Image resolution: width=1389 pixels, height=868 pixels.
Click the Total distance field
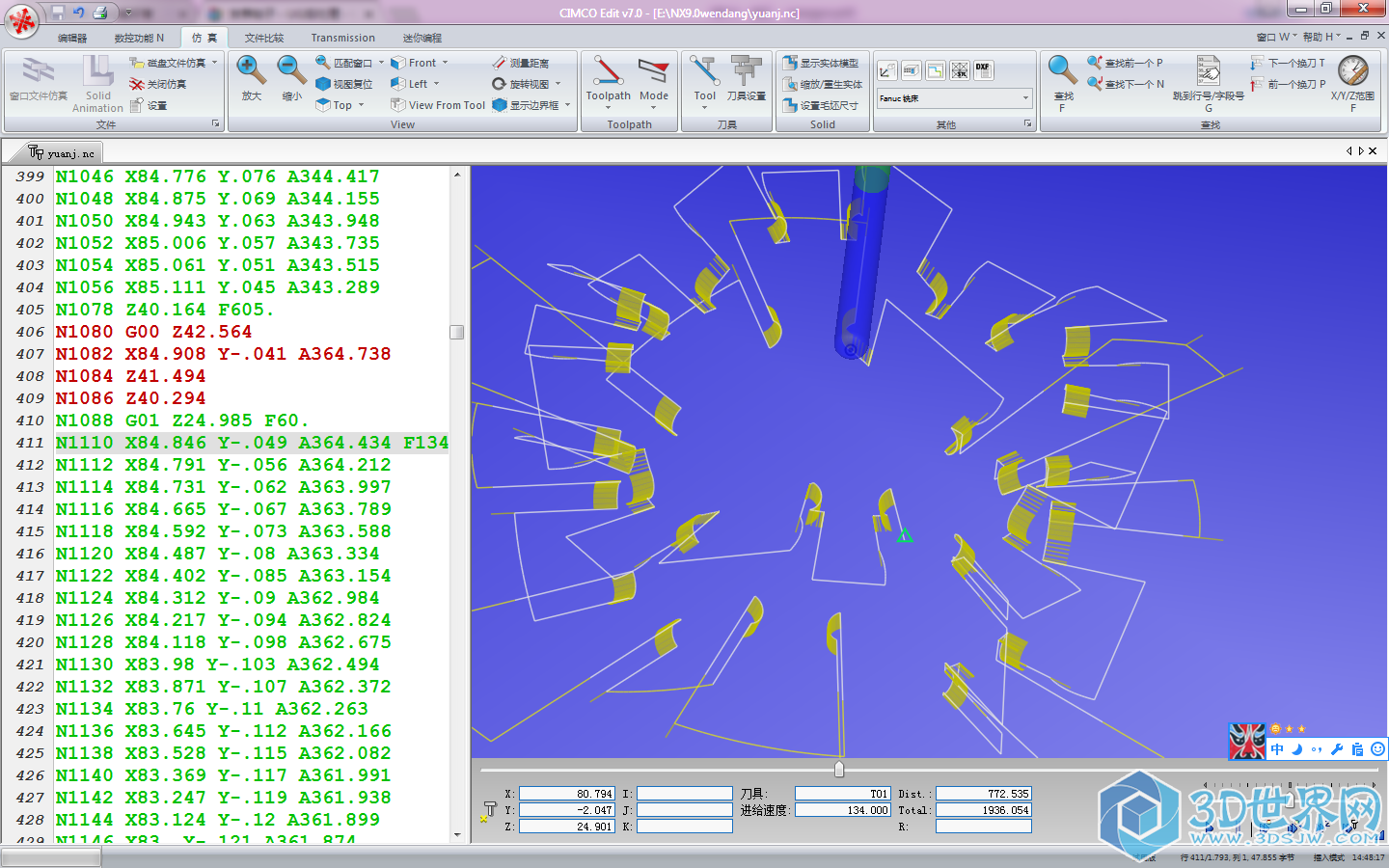pos(983,810)
